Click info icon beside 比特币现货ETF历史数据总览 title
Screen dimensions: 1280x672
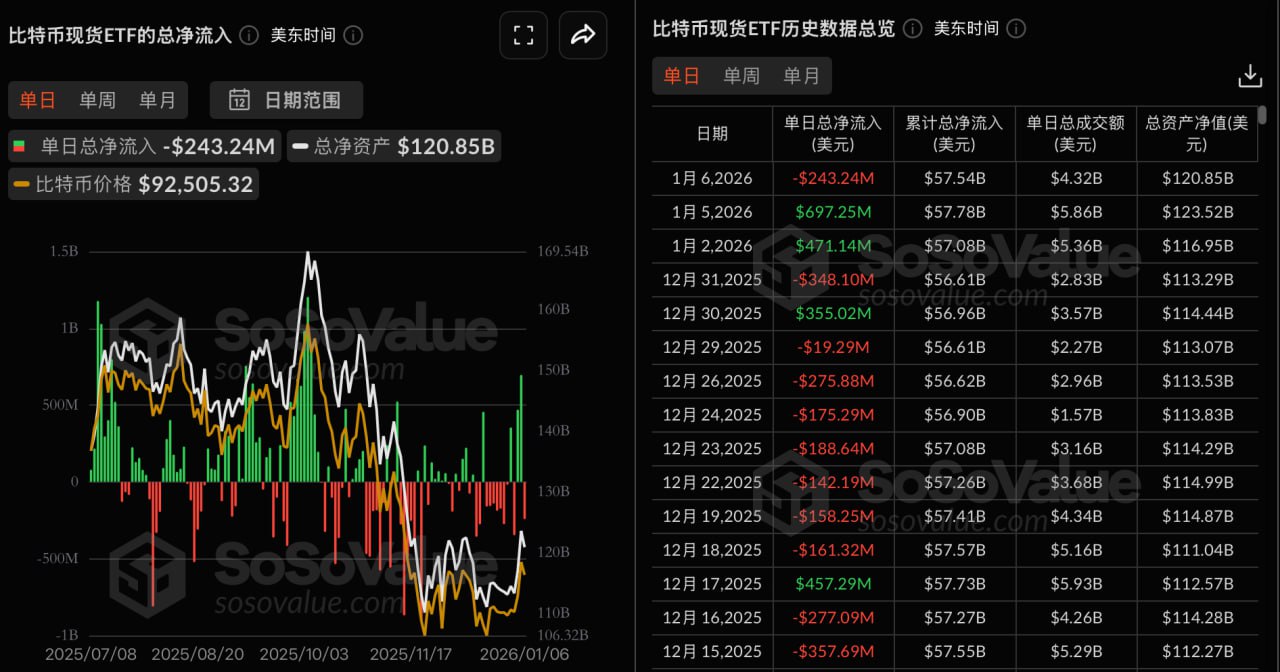[912, 28]
